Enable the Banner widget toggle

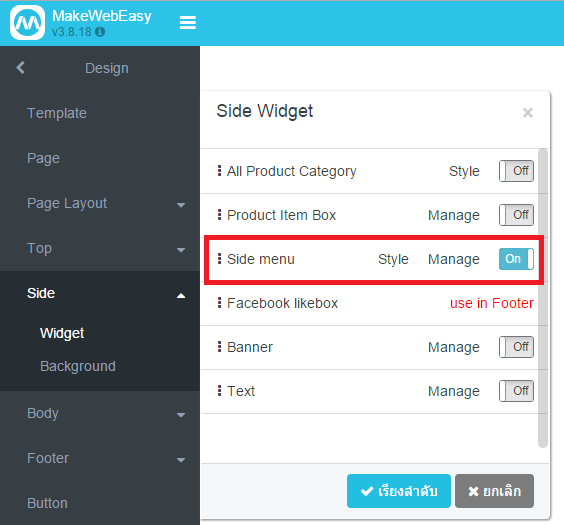(516, 347)
